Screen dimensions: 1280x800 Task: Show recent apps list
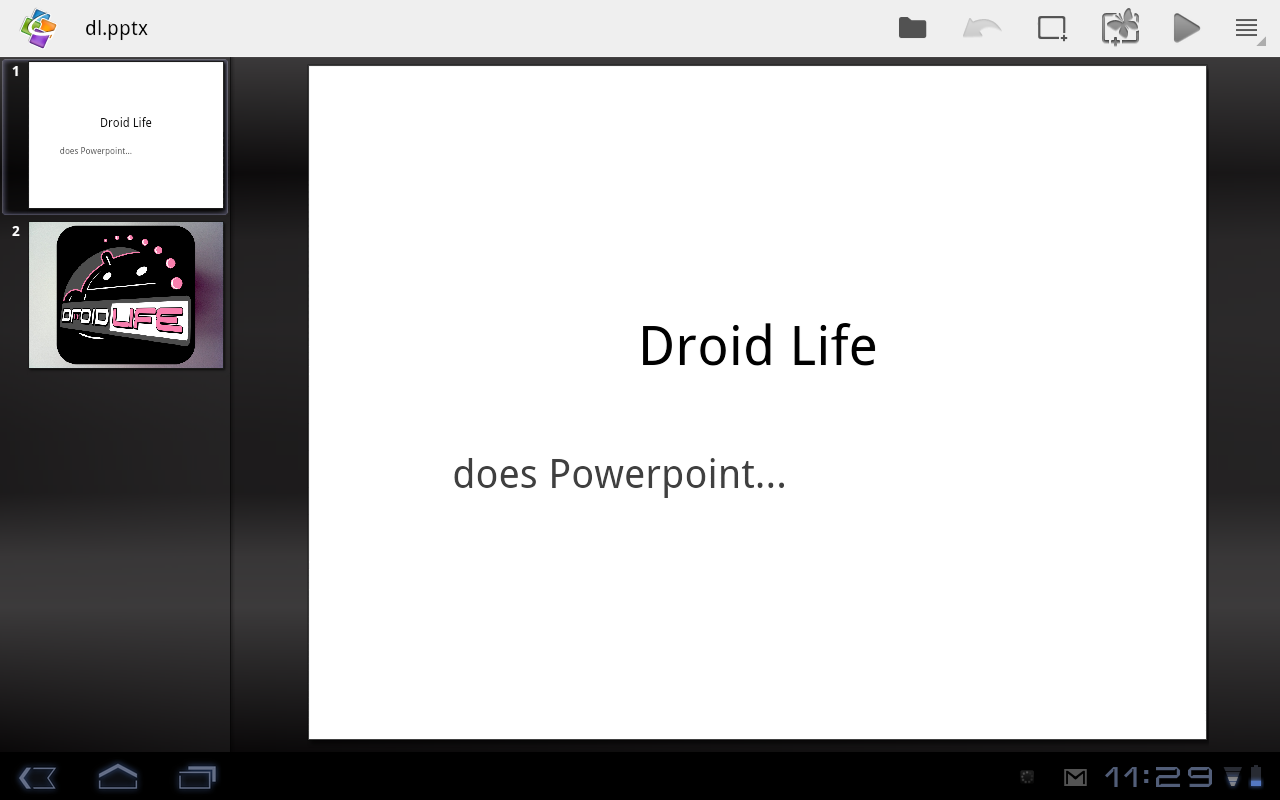click(x=197, y=777)
